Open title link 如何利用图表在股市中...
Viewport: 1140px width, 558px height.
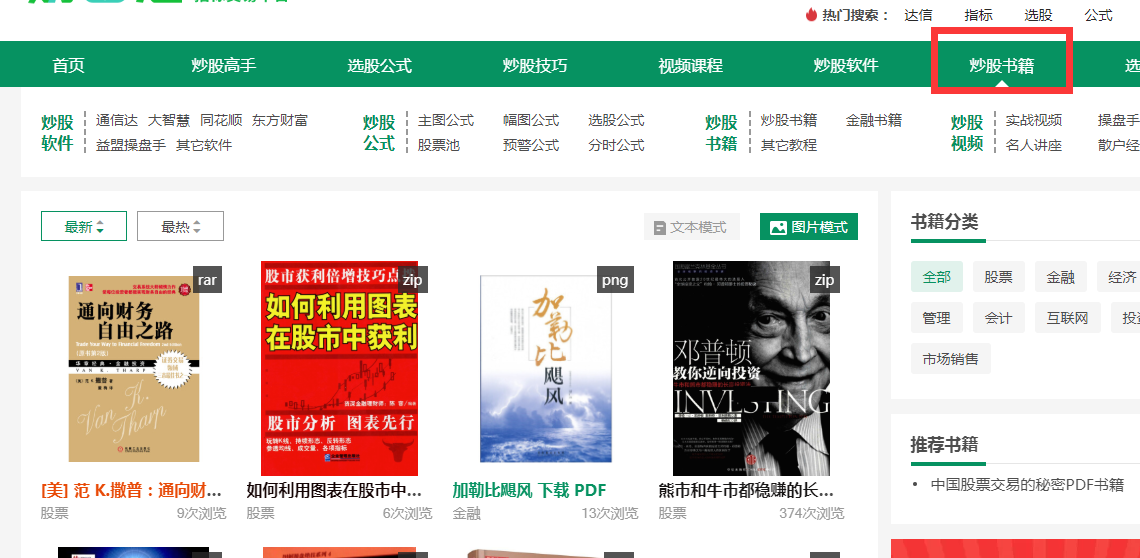point(334,490)
